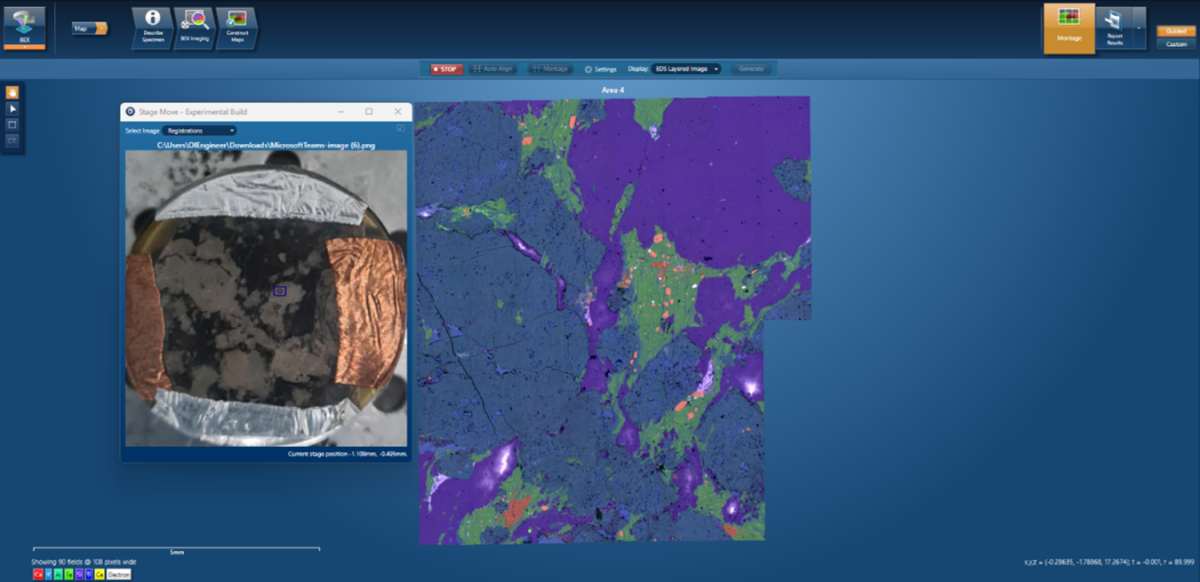Switch to Guided mode
This screenshot has width=1200, height=582.
click(x=1176, y=31)
